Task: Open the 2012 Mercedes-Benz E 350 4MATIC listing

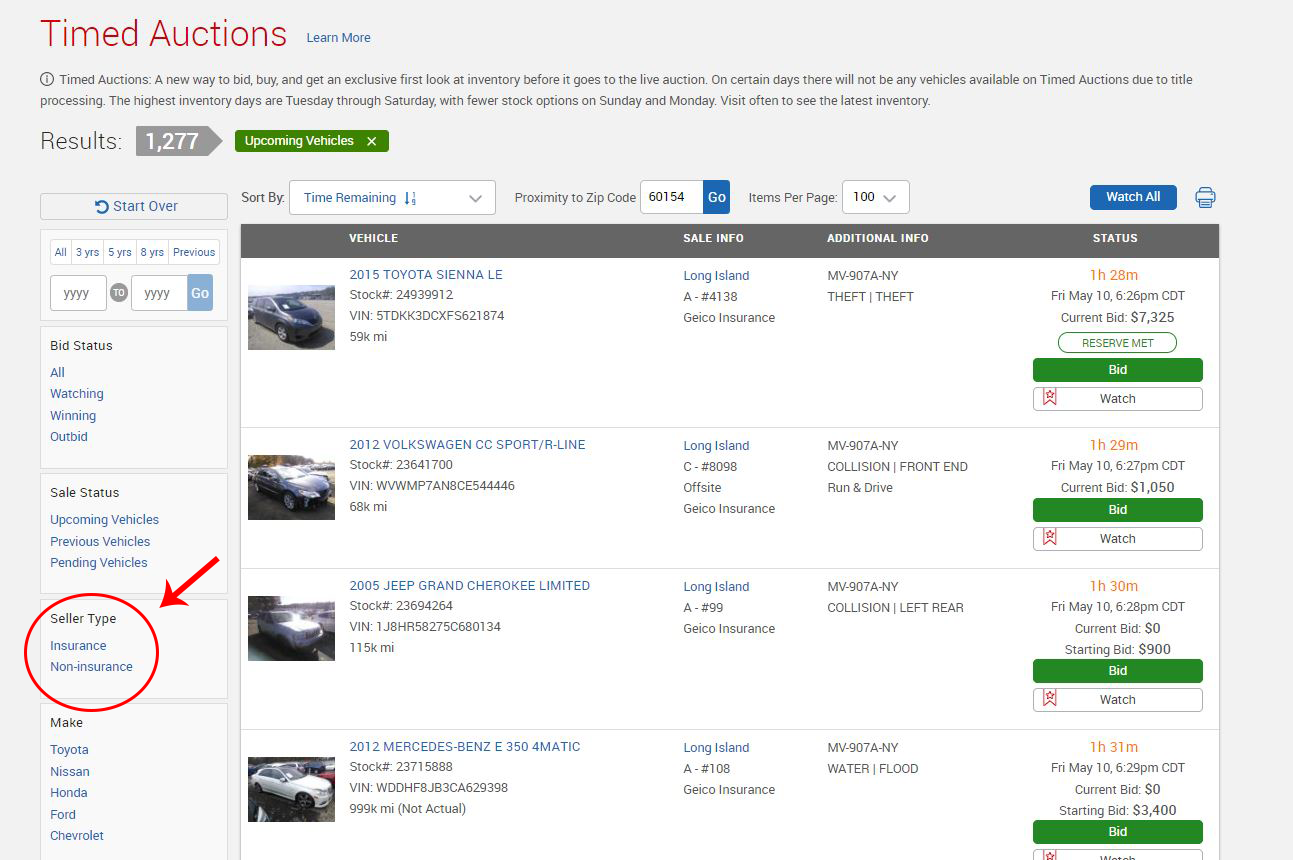Action: (464, 747)
